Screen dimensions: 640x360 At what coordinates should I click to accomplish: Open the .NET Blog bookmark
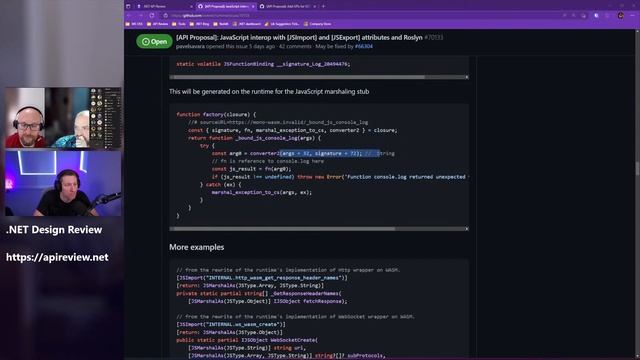tap(200, 24)
